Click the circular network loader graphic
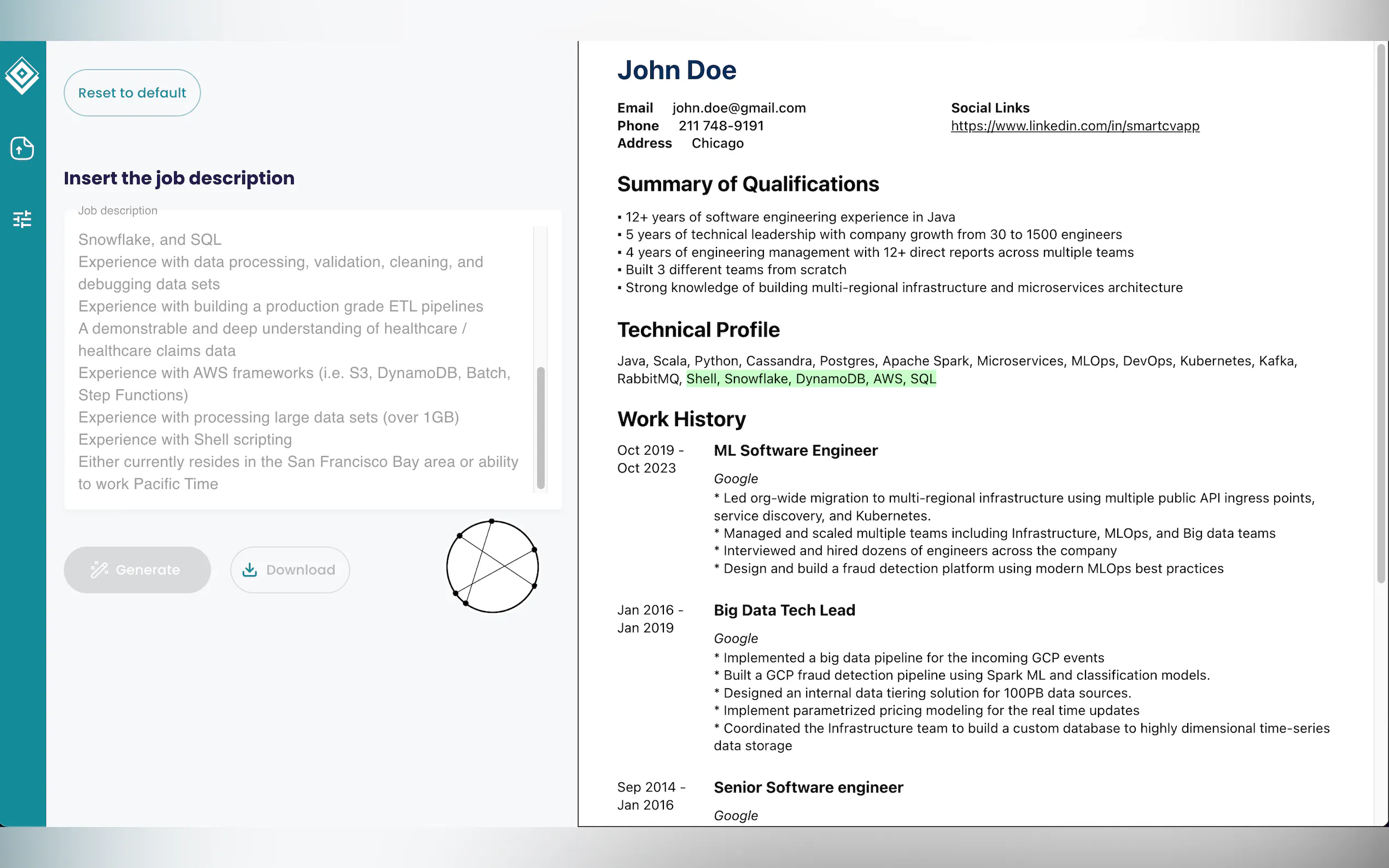The width and height of the screenshot is (1389, 868). (492, 567)
